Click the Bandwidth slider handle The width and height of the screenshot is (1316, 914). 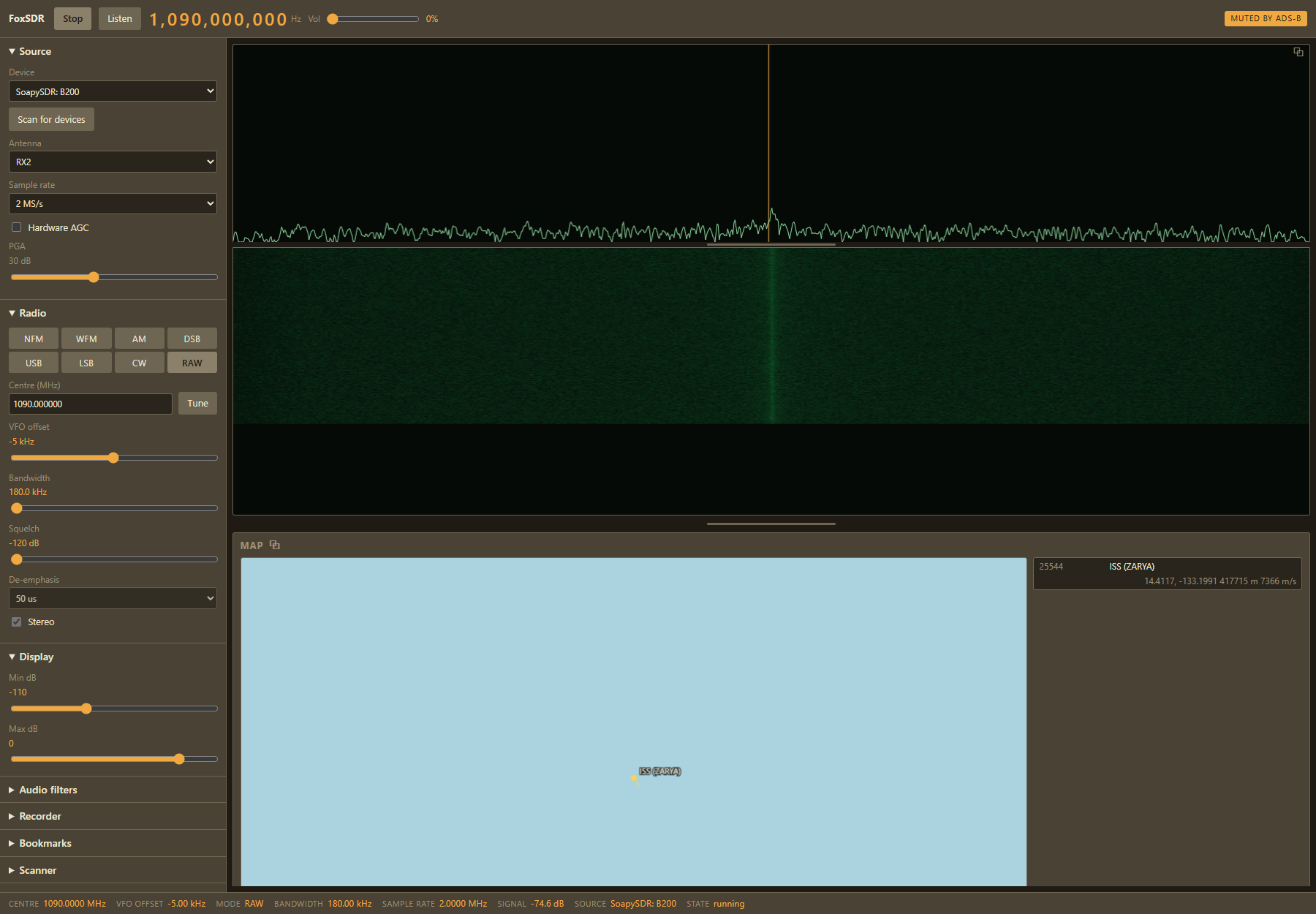(17, 508)
